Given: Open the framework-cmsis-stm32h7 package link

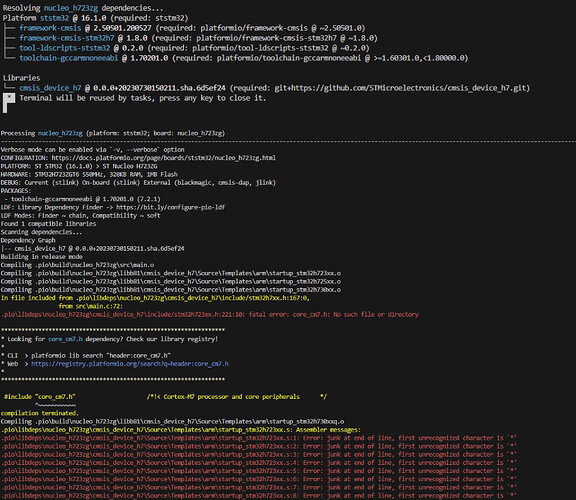Looking at the screenshot, I should click(67, 38).
